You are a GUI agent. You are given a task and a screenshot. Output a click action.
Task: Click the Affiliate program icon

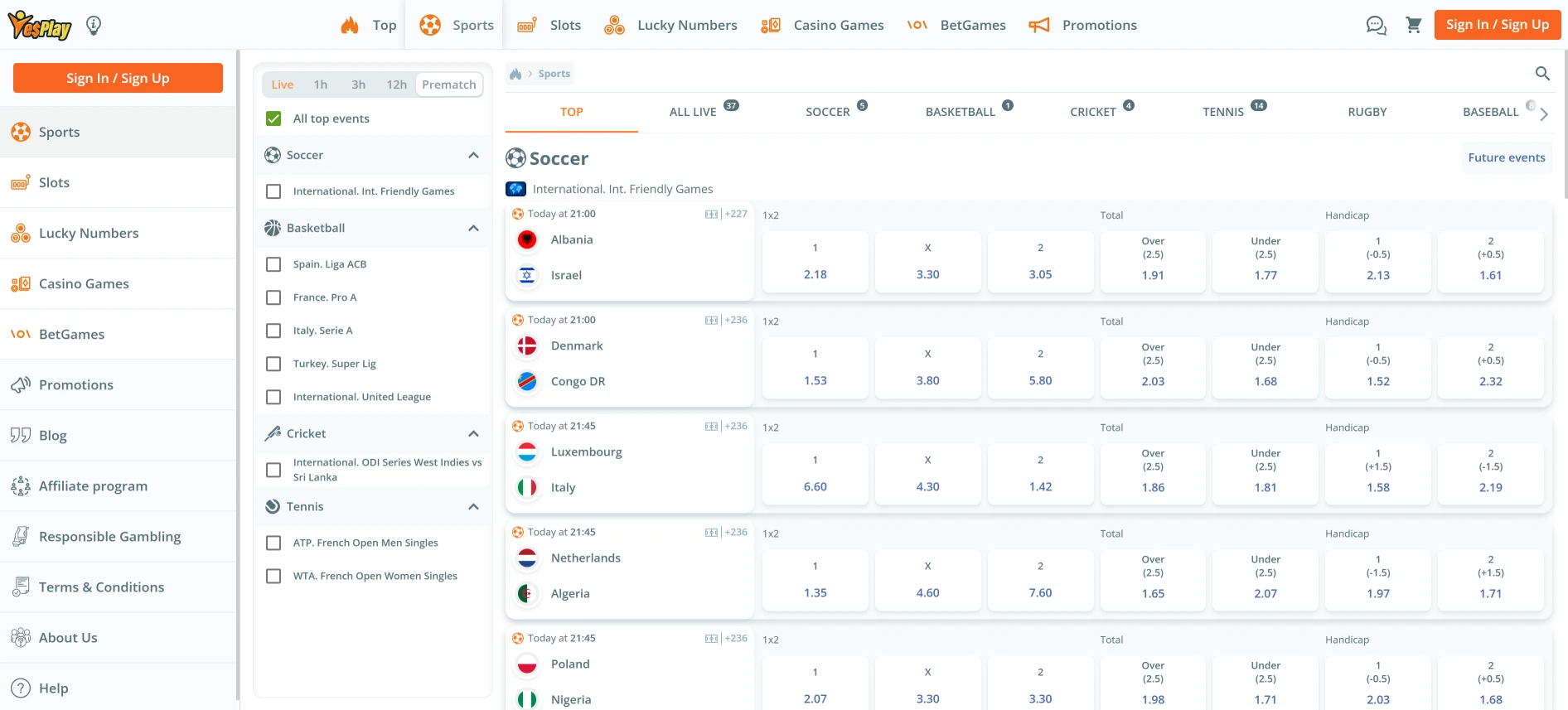click(x=21, y=485)
